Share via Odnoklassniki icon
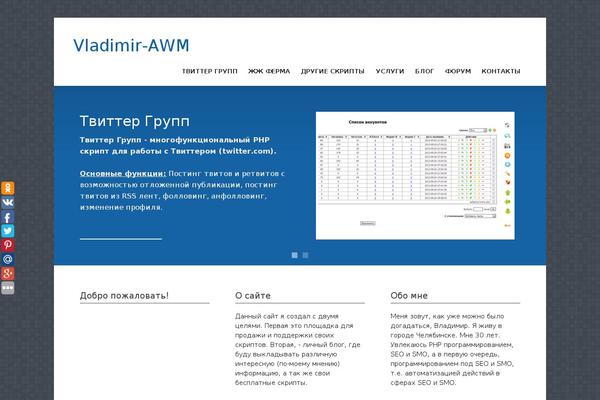This screenshot has width=600, height=400. [x=8, y=188]
